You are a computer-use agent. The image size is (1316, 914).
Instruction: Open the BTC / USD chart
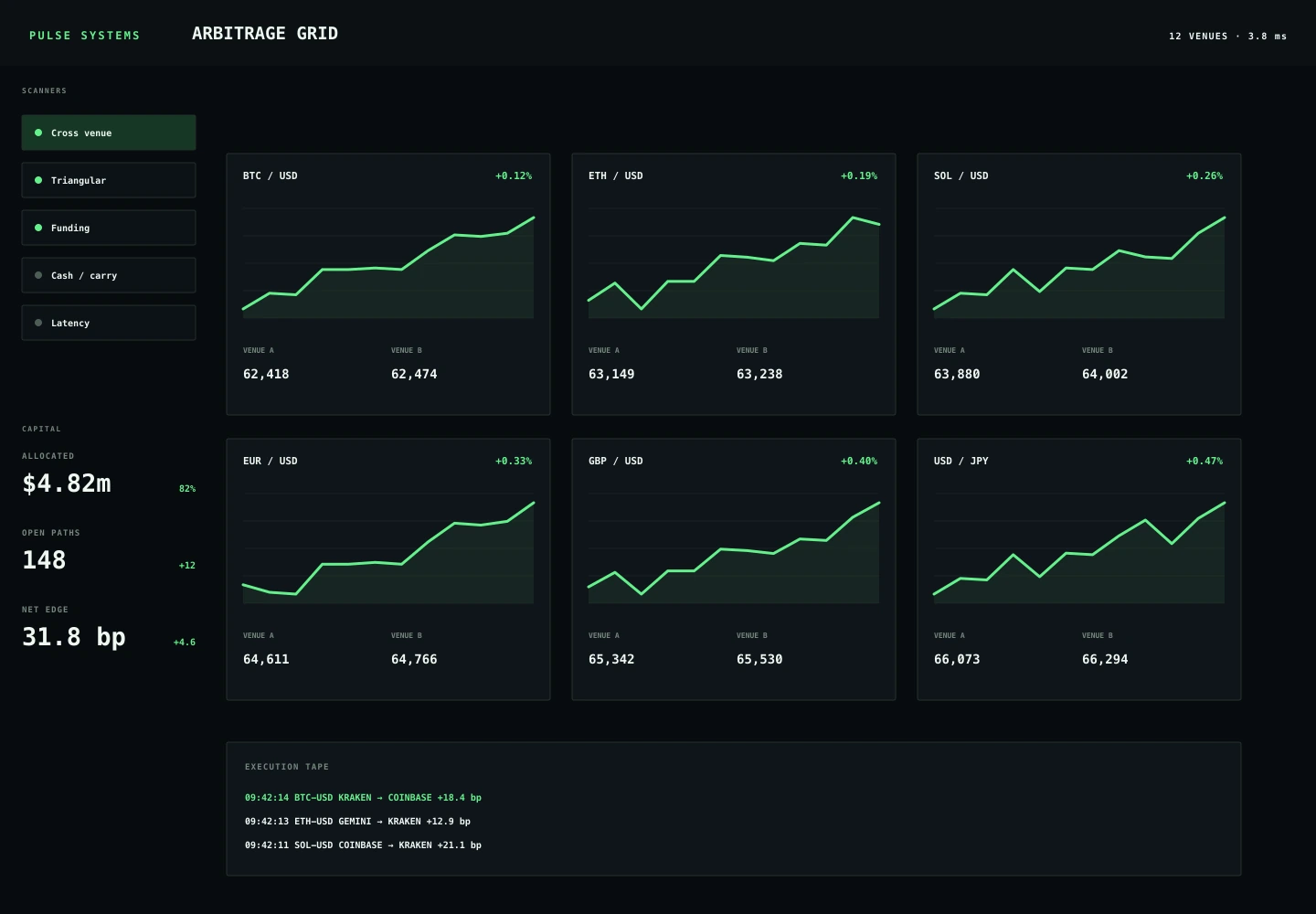point(388,264)
